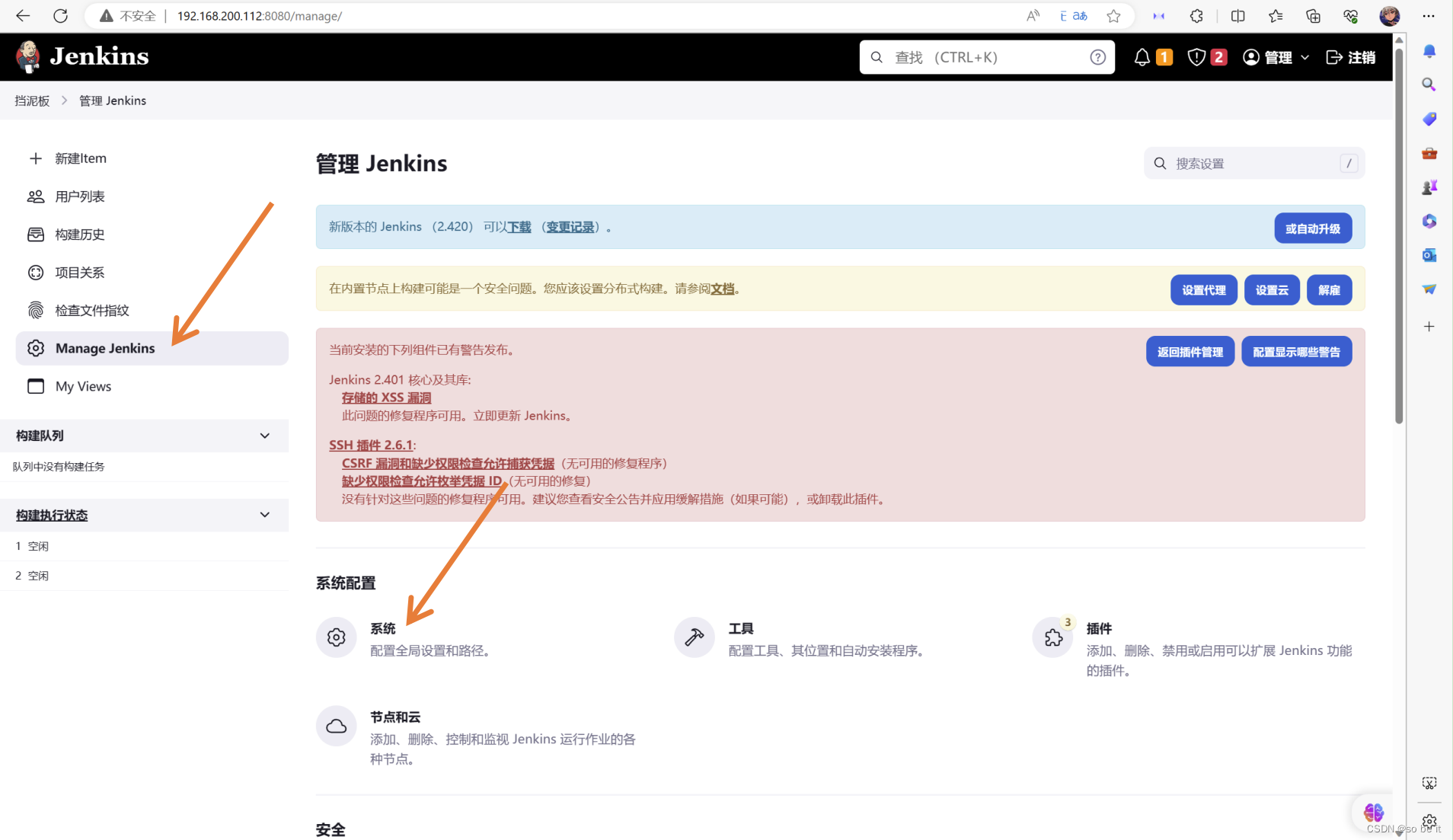
Task: Open 用户列表 in the sidebar
Action: 152,196
